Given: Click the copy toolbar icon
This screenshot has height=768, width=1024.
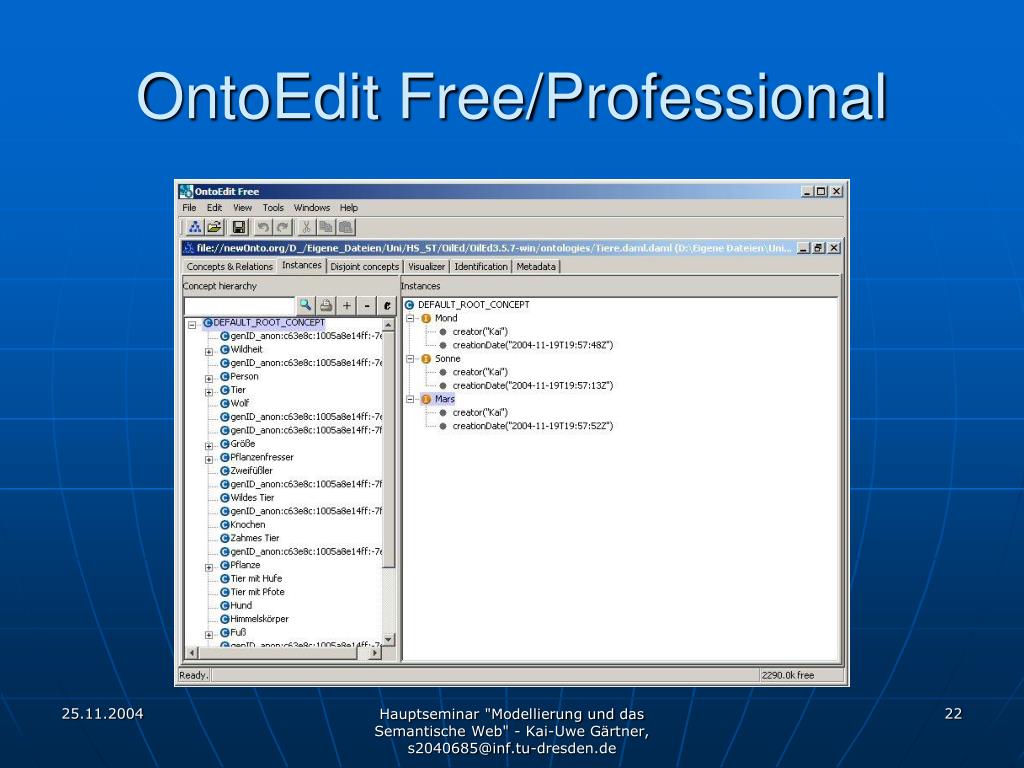Looking at the screenshot, I should point(325,227).
